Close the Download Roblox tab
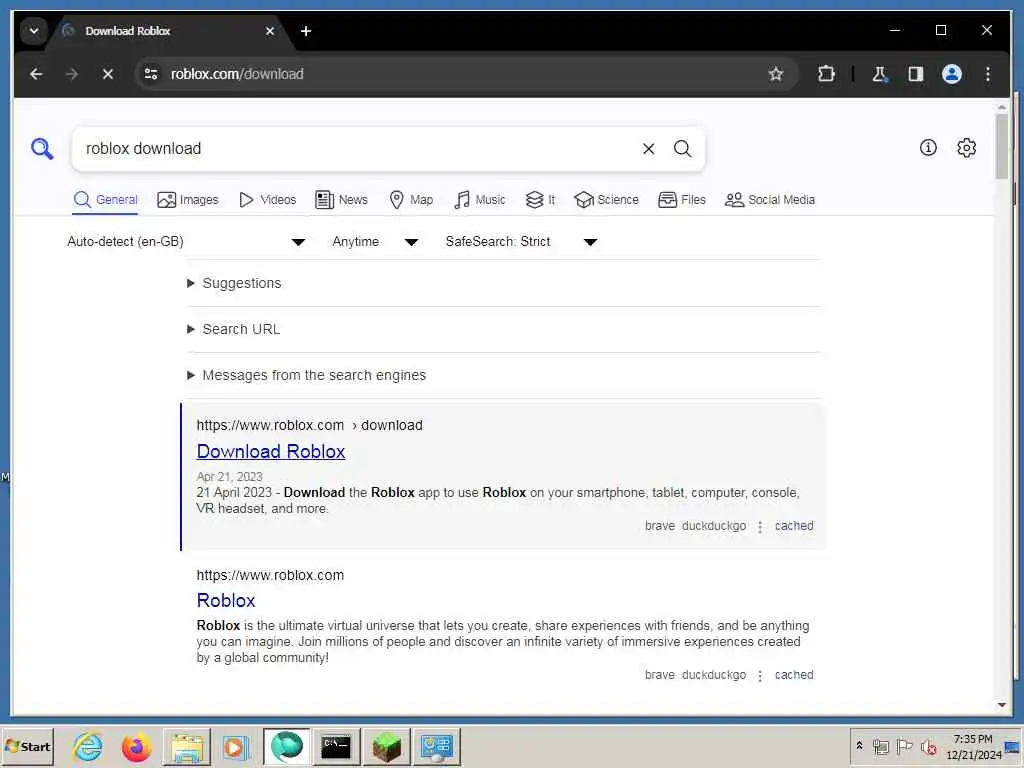 click(270, 31)
